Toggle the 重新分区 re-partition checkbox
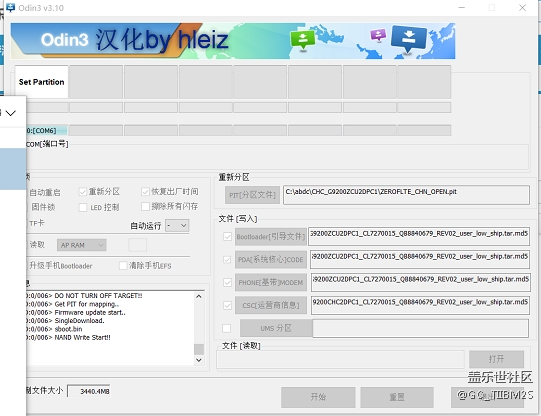Screen dimensions: 541x416 pos(83,191)
